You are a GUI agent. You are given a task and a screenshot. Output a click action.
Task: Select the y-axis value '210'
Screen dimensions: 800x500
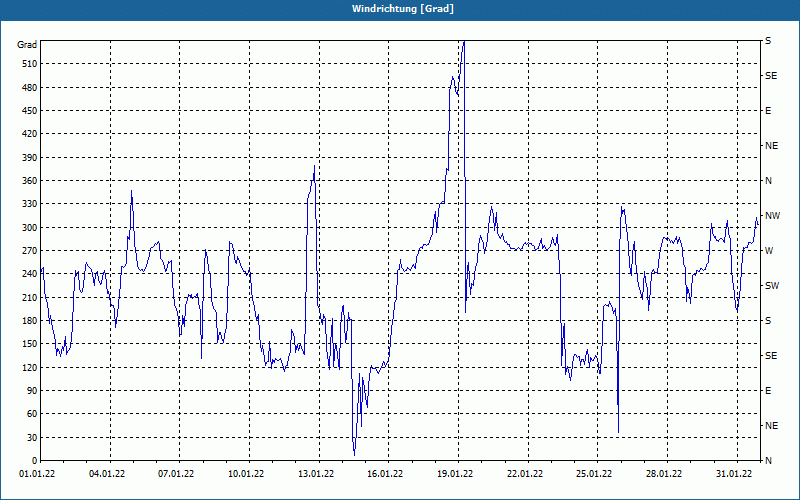click(x=30, y=297)
